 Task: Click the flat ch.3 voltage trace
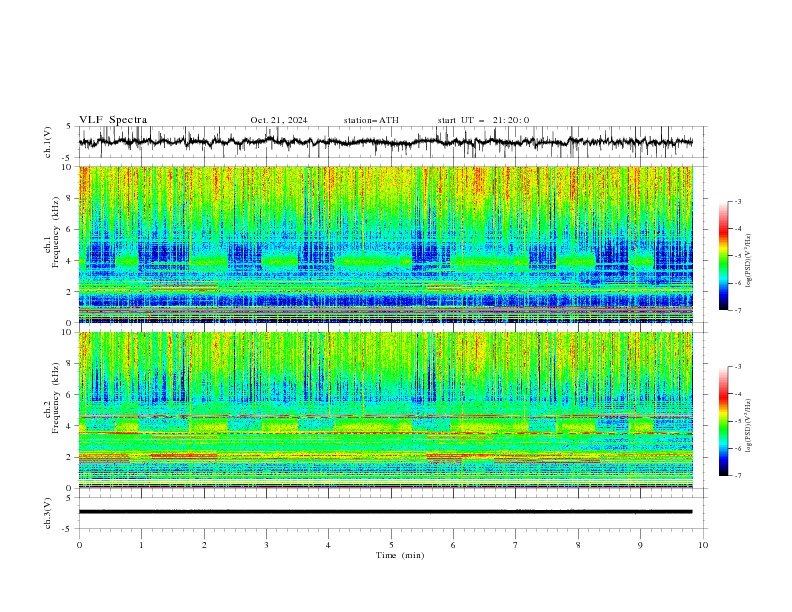[385, 512]
